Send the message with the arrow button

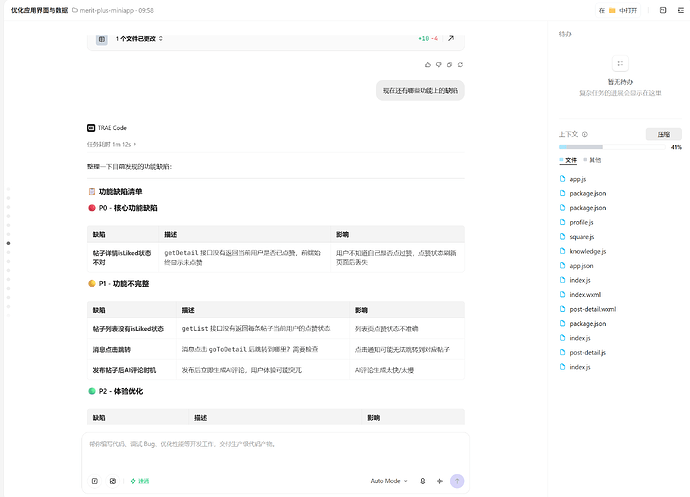coord(457,481)
